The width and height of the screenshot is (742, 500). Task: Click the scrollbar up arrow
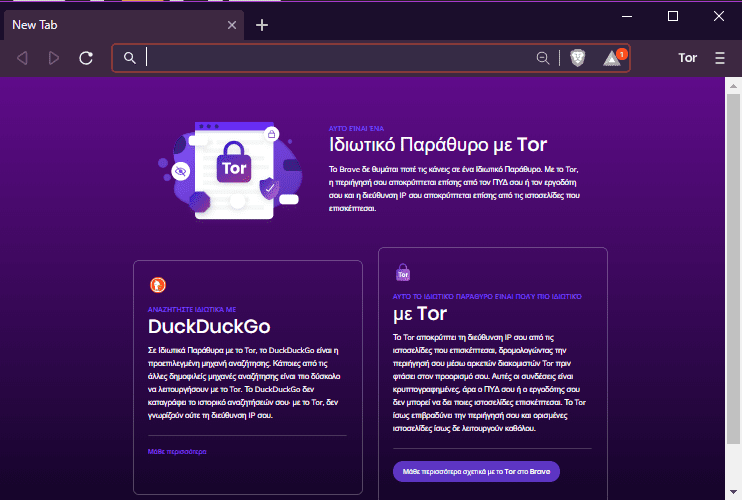coord(733,86)
